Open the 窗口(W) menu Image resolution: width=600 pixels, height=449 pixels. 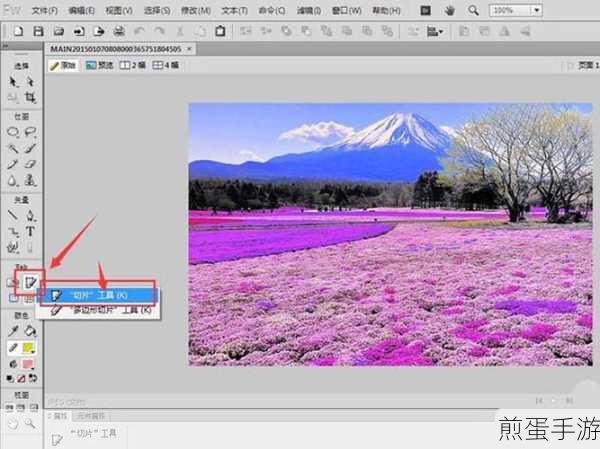[x=347, y=10]
